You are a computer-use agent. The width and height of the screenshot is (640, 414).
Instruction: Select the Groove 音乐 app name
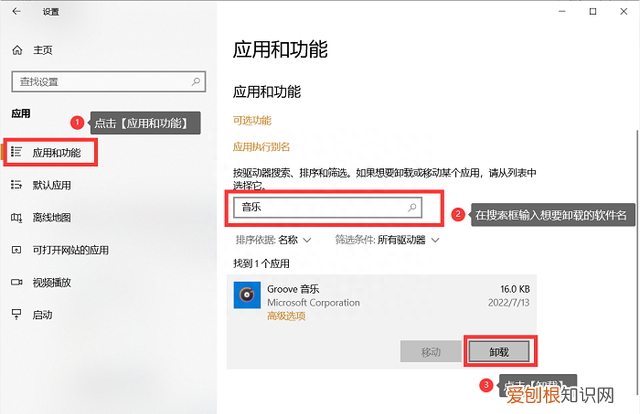293,289
